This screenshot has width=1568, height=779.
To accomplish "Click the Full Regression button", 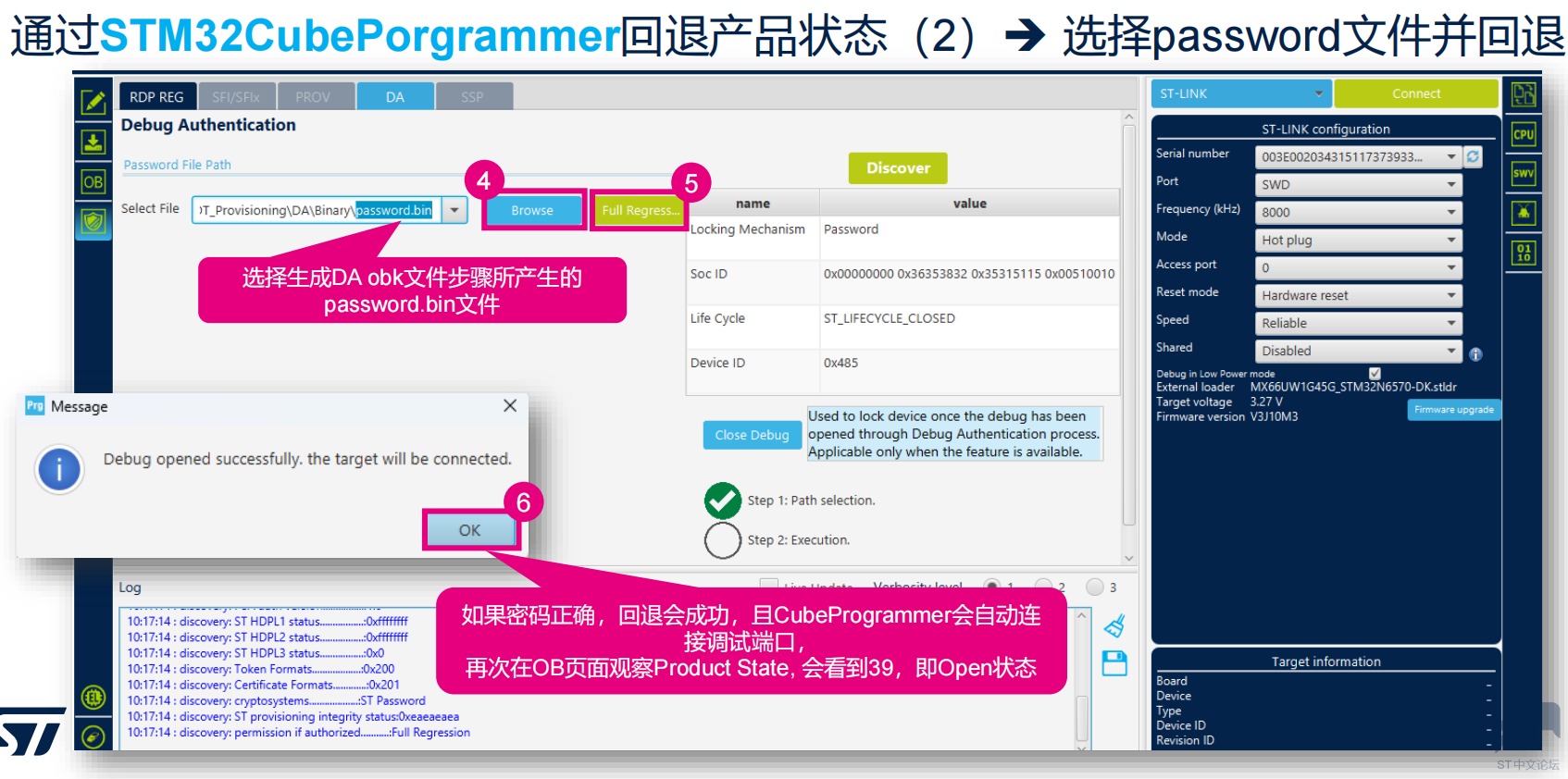I will (640, 210).
